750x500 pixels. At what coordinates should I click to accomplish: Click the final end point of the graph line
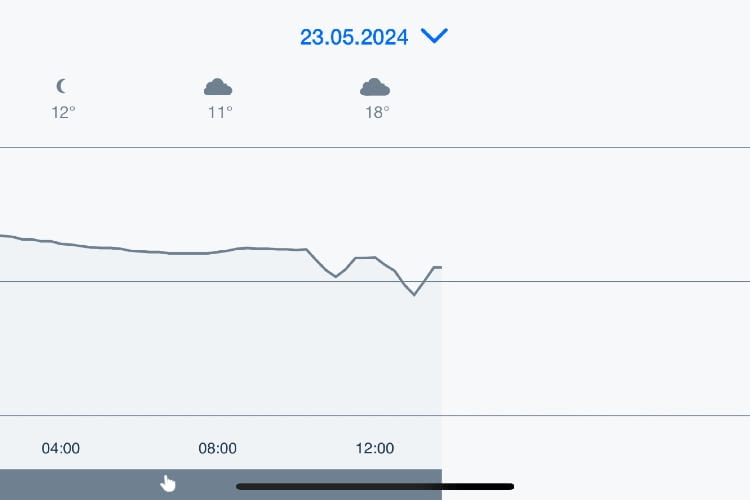(x=440, y=267)
